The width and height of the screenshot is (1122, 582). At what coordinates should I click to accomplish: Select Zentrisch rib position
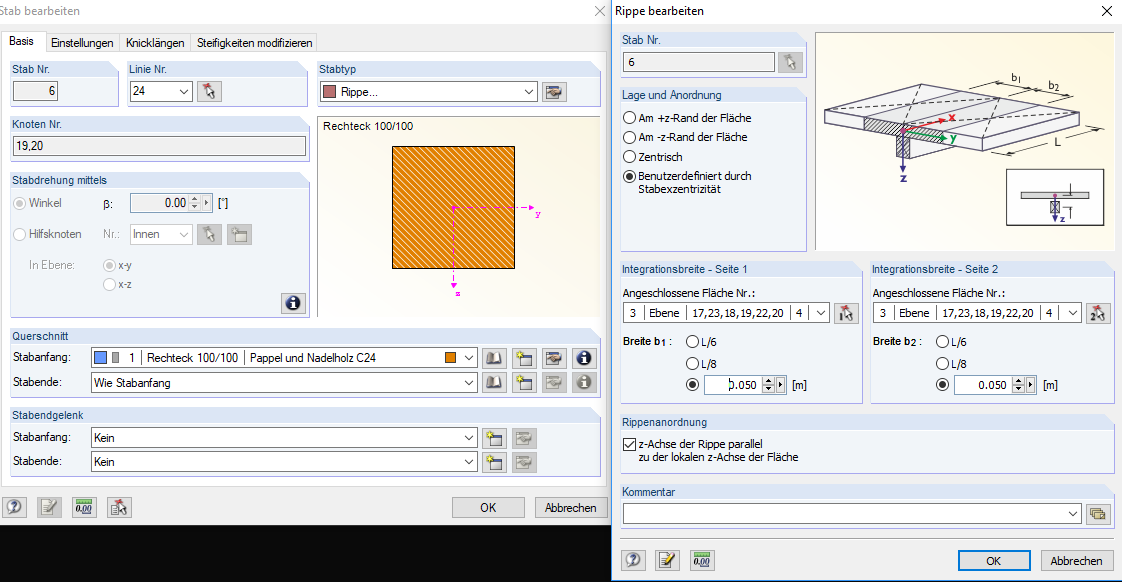[x=653, y=157]
